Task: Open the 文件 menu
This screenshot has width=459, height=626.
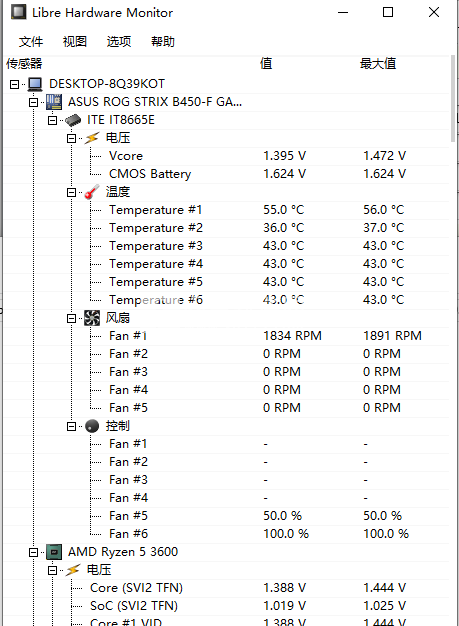Action: [31, 42]
